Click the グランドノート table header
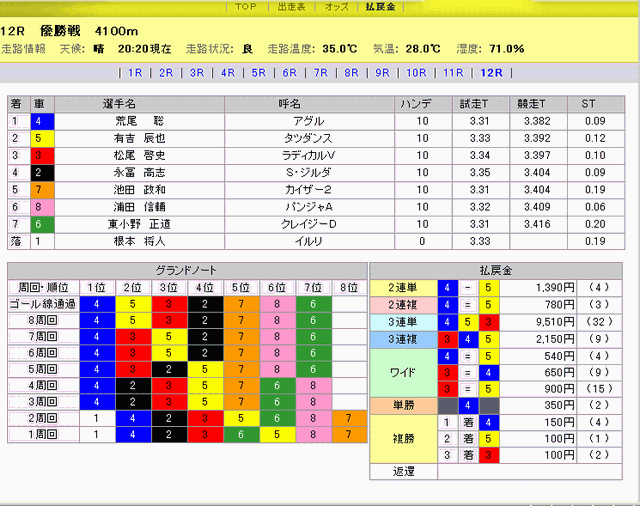640x506 pixels. pyautogui.click(x=187, y=270)
